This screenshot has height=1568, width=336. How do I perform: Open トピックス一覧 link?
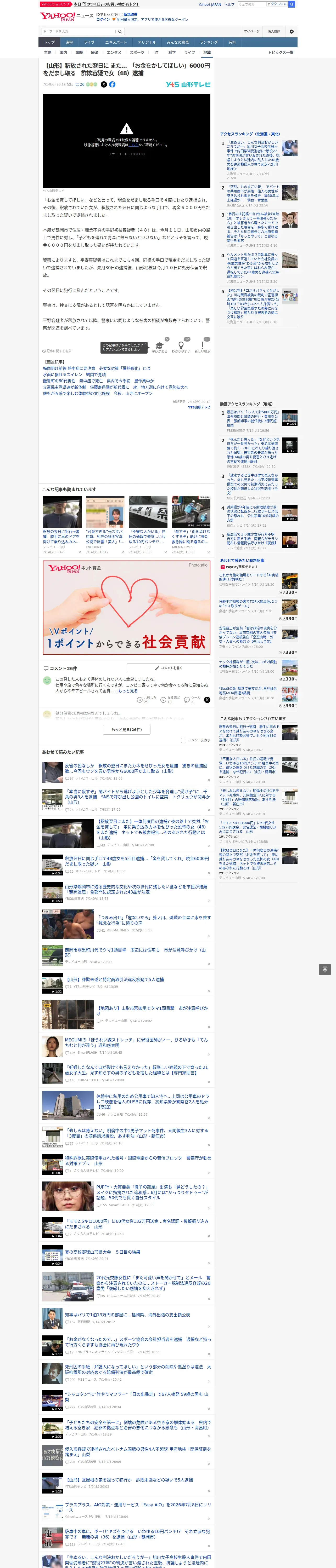coord(281,52)
